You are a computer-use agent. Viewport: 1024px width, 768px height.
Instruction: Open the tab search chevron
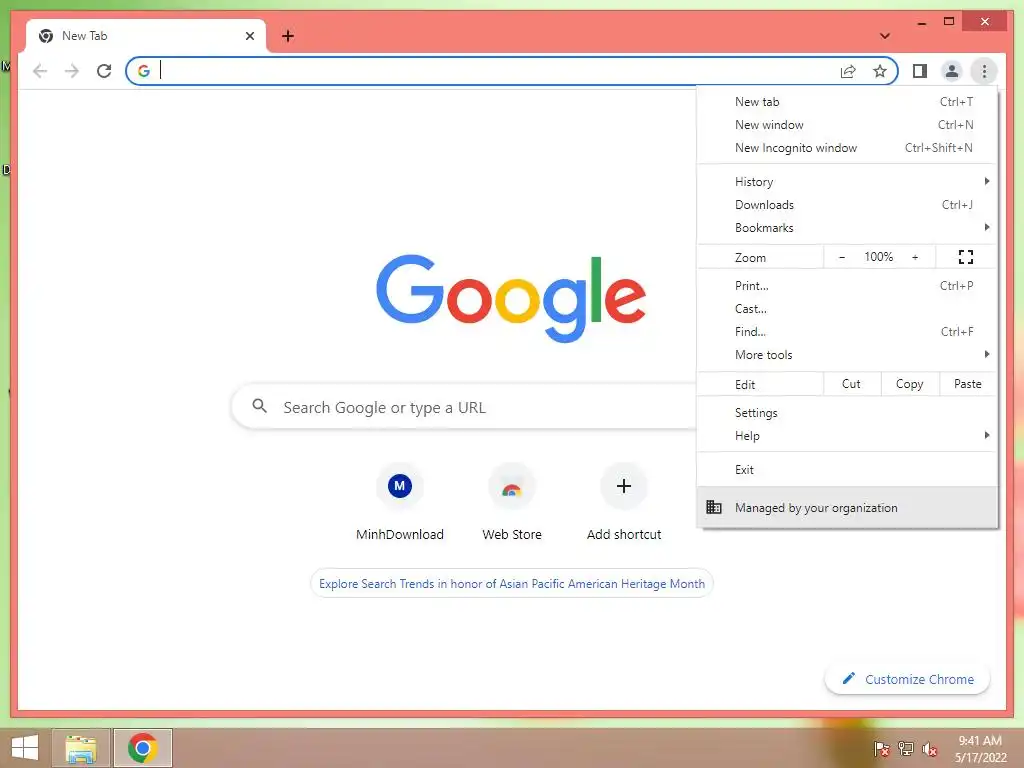click(x=885, y=36)
